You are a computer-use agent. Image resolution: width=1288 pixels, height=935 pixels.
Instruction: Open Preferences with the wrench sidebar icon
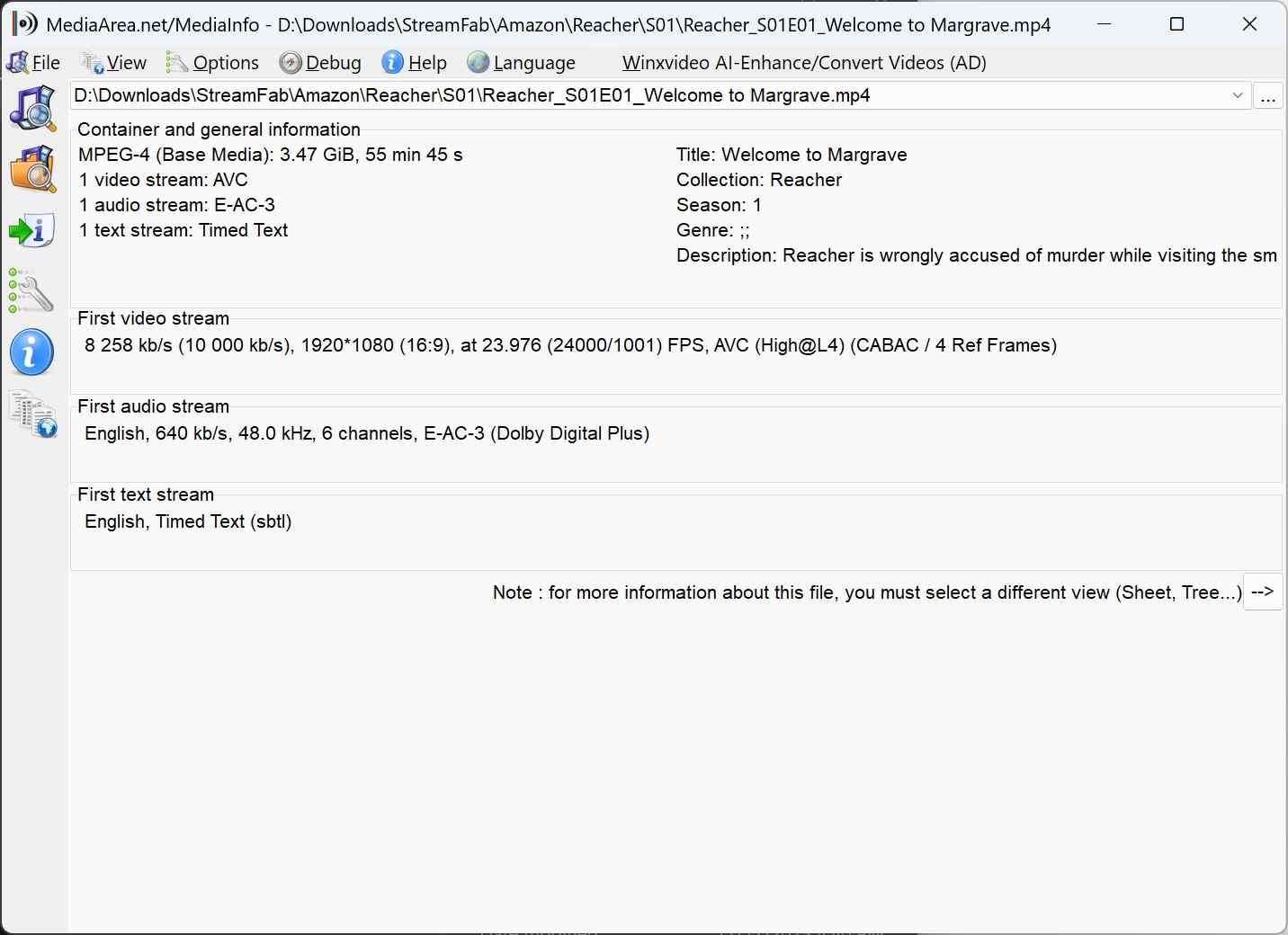tap(31, 291)
